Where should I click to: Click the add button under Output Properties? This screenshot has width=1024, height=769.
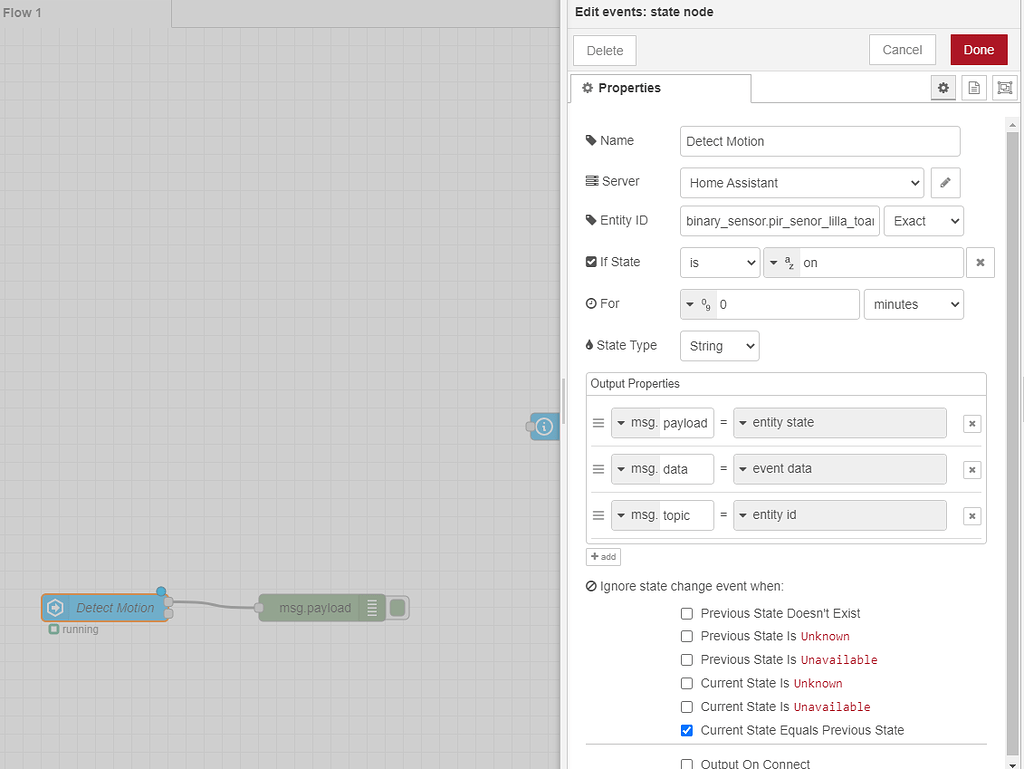pyautogui.click(x=603, y=556)
